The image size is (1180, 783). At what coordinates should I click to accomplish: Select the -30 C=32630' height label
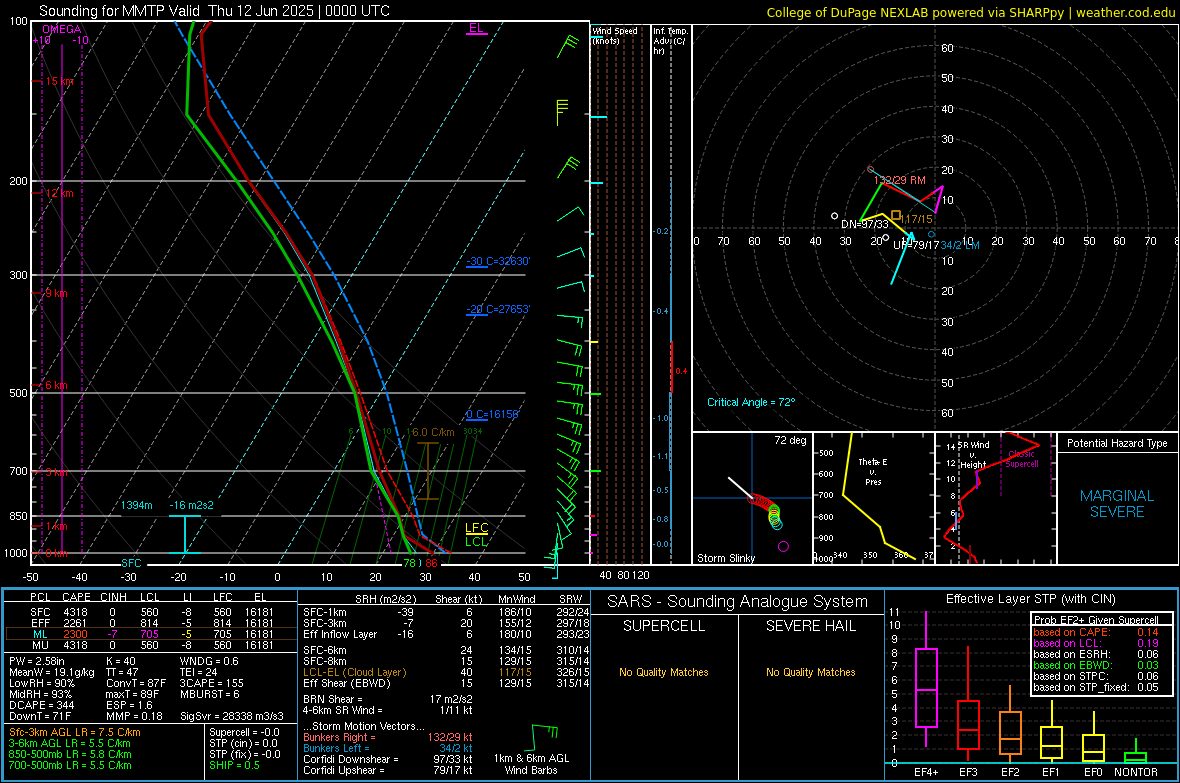point(498,261)
